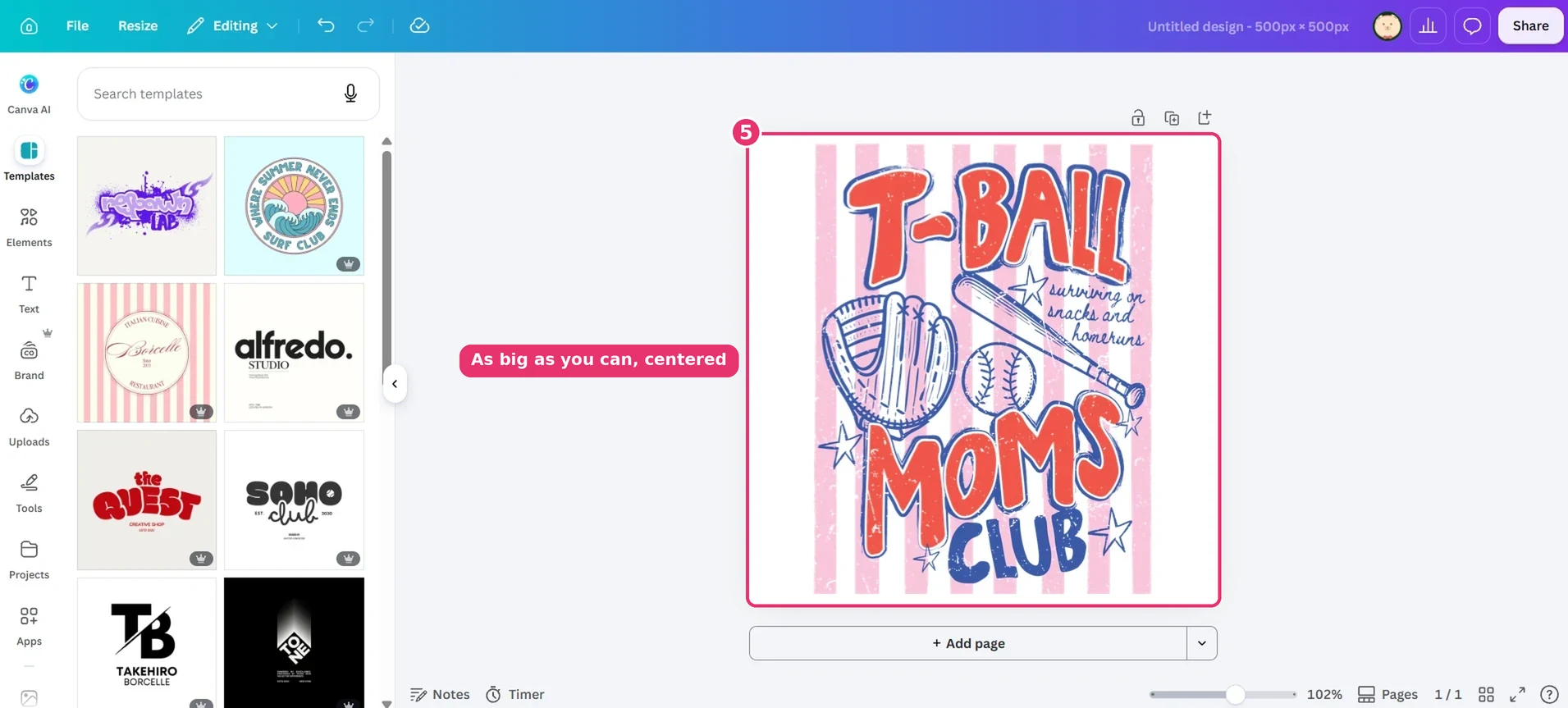Open Canva AI in the sidebar
Screen dimensions: 1568x708
point(29,94)
